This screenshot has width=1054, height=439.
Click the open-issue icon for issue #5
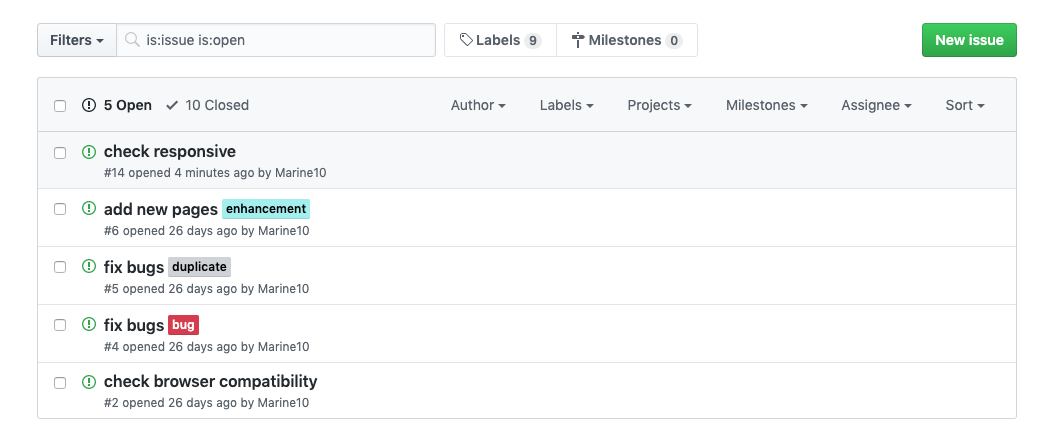[89, 266]
